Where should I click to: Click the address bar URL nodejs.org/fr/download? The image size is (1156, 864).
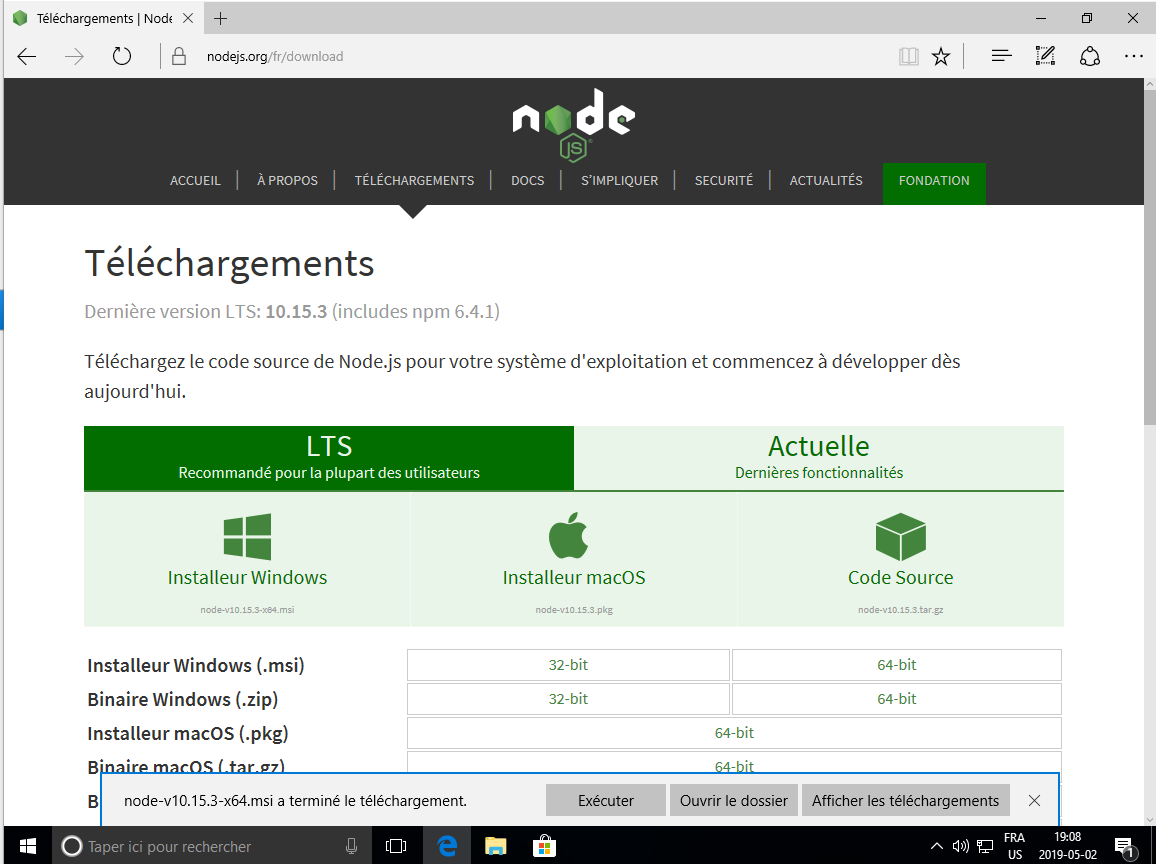(275, 57)
